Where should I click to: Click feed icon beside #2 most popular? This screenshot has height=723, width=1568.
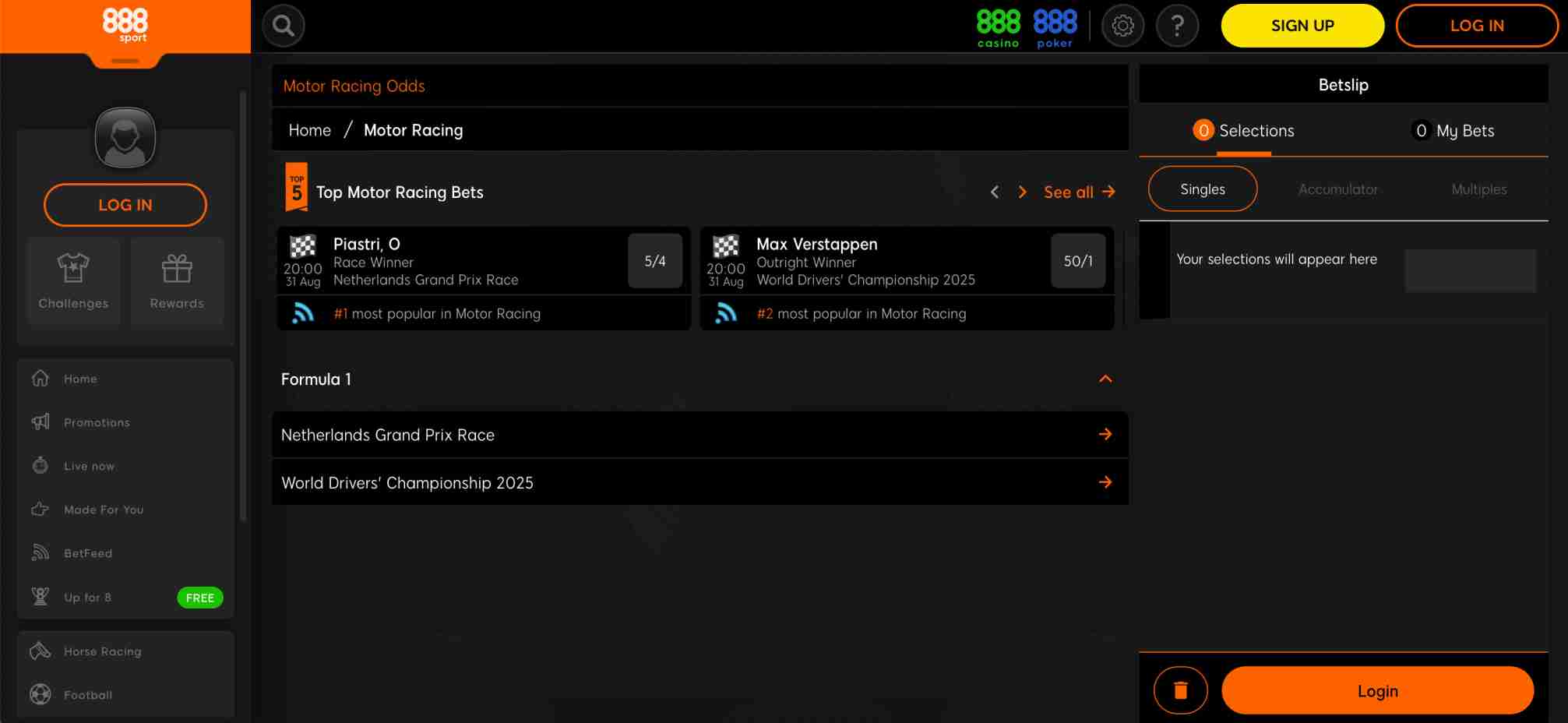(726, 313)
